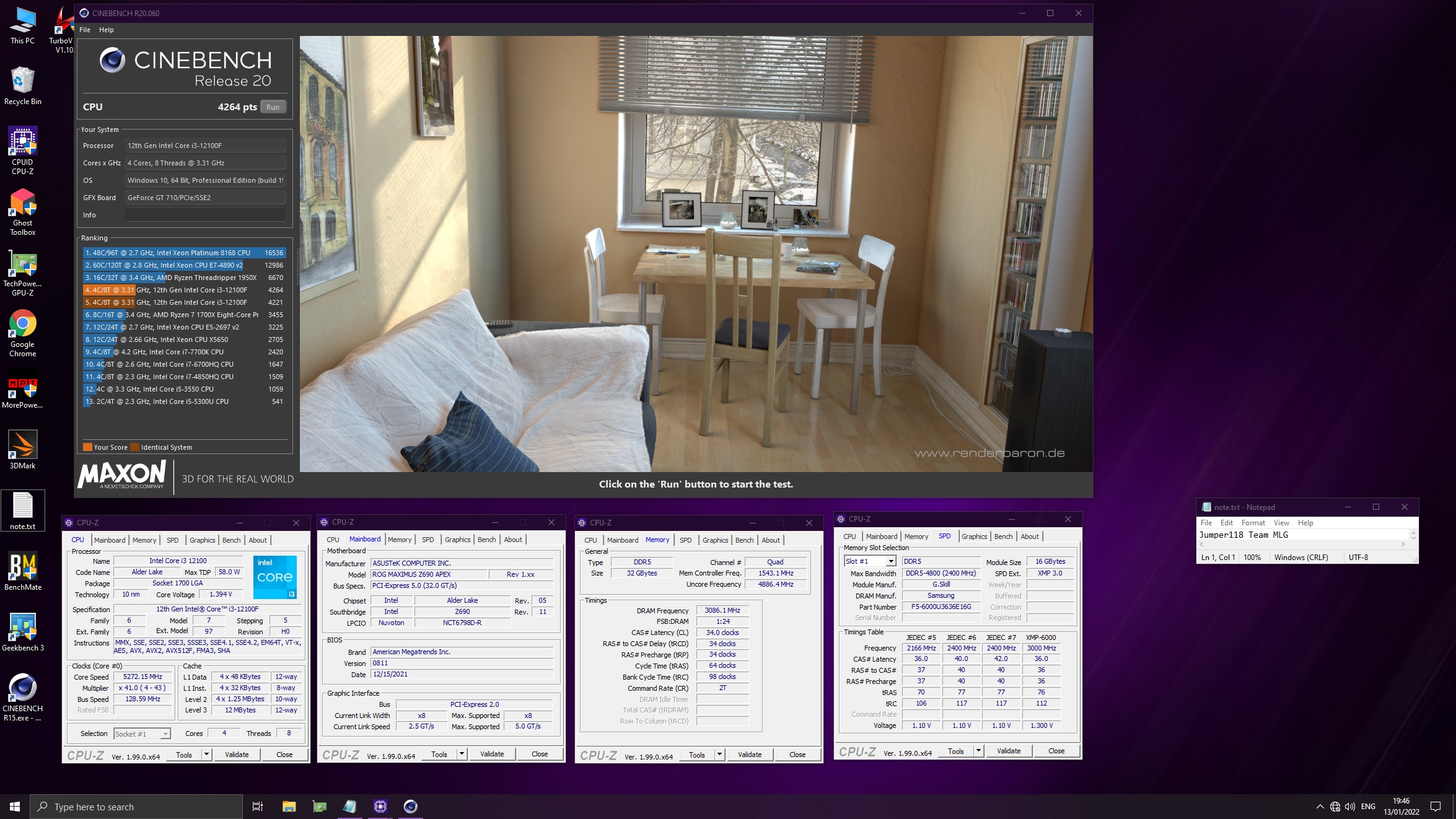
Task: Select ranking row Ryzen Threadripper 1950X
Action: 184,278
